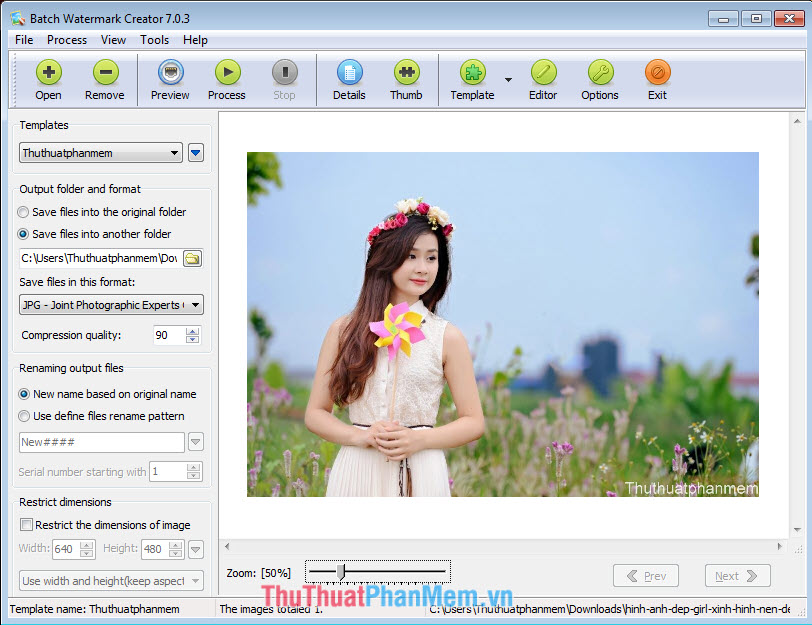Enable 'Use define files rename pattern'
The image size is (812, 625).
(23, 417)
